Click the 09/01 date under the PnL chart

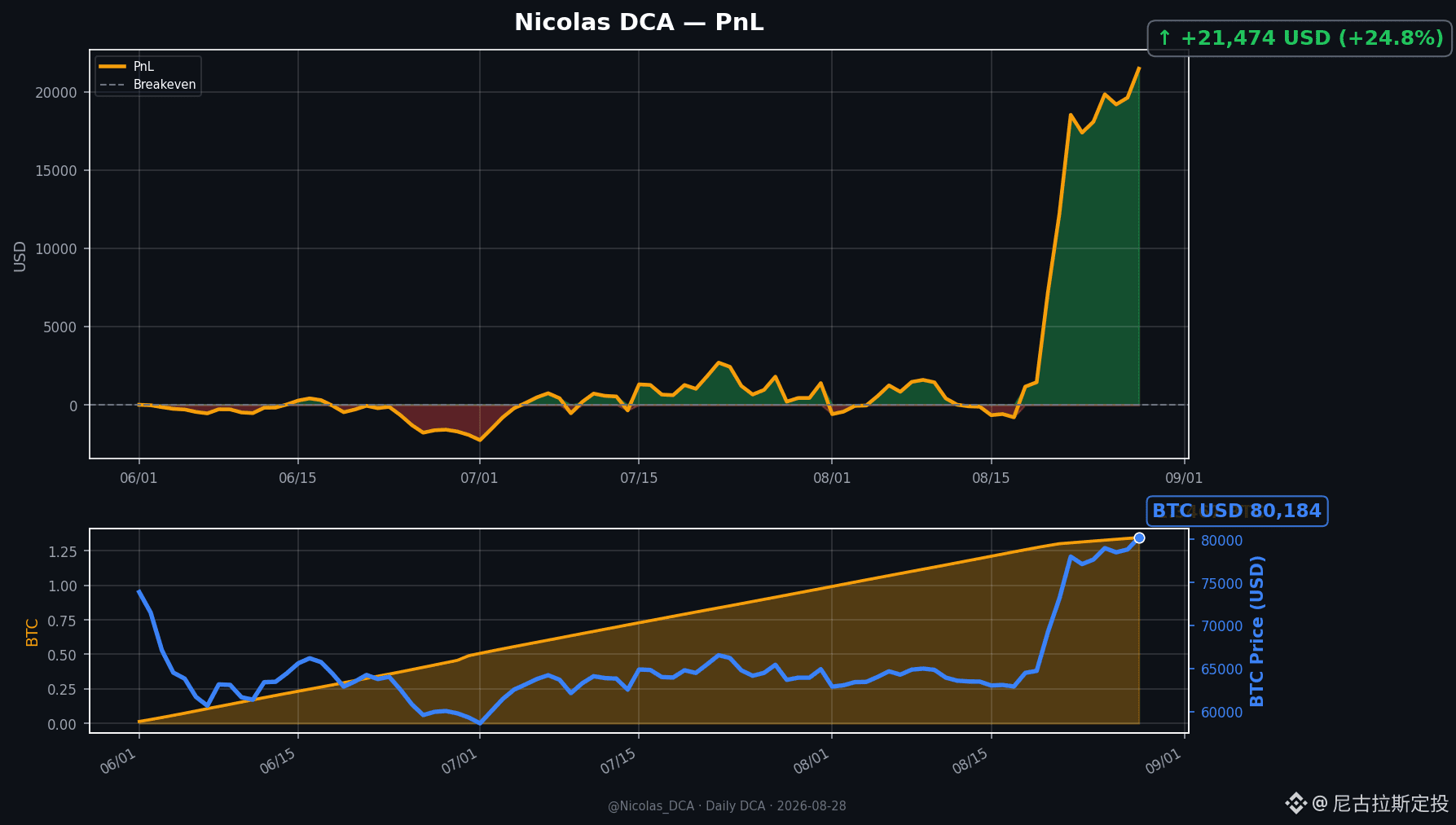pyautogui.click(x=1184, y=478)
